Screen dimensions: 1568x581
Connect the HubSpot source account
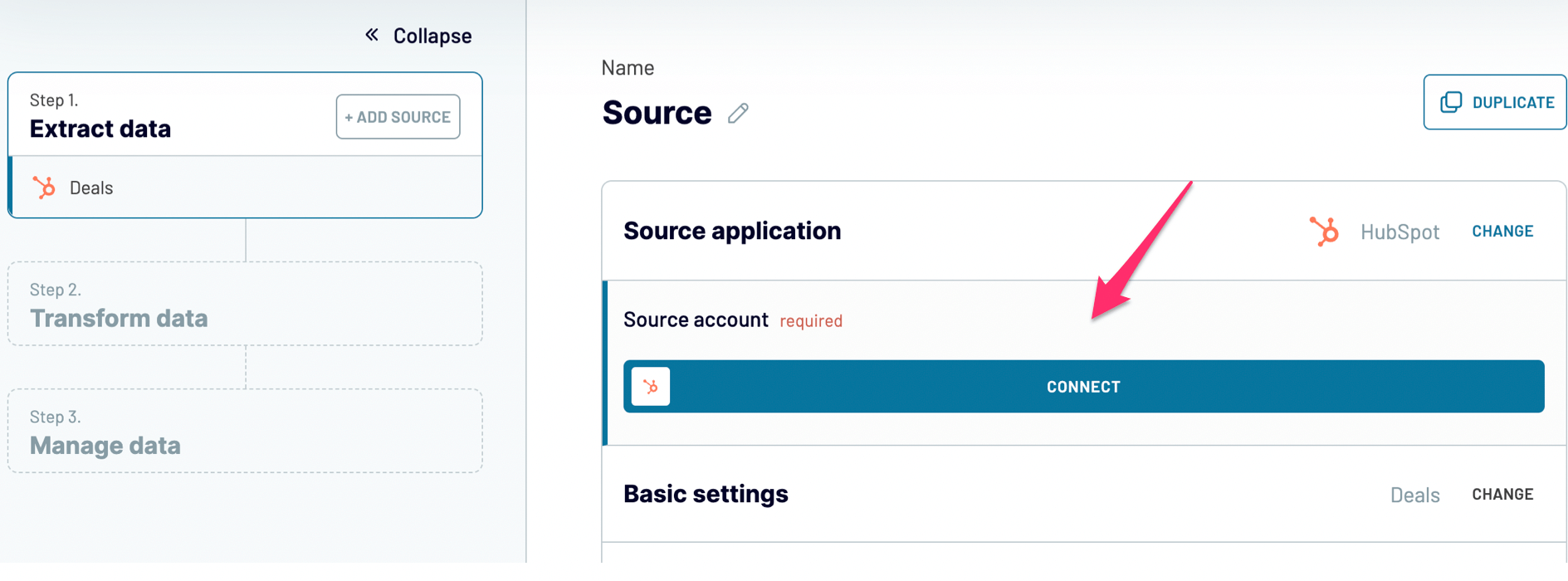(x=1083, y=387)
